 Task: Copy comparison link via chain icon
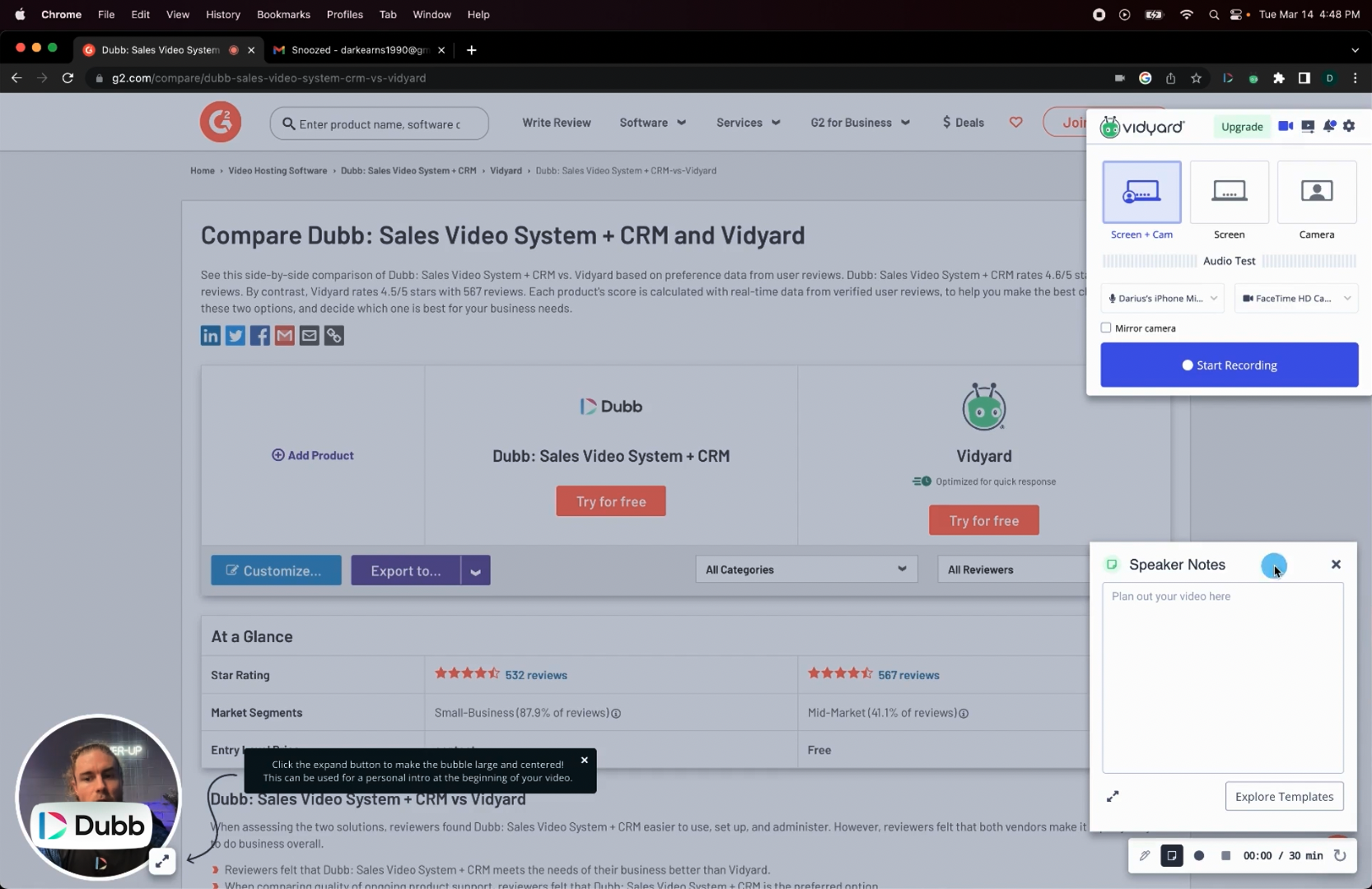pyautogui.click(x=334, y=335)
